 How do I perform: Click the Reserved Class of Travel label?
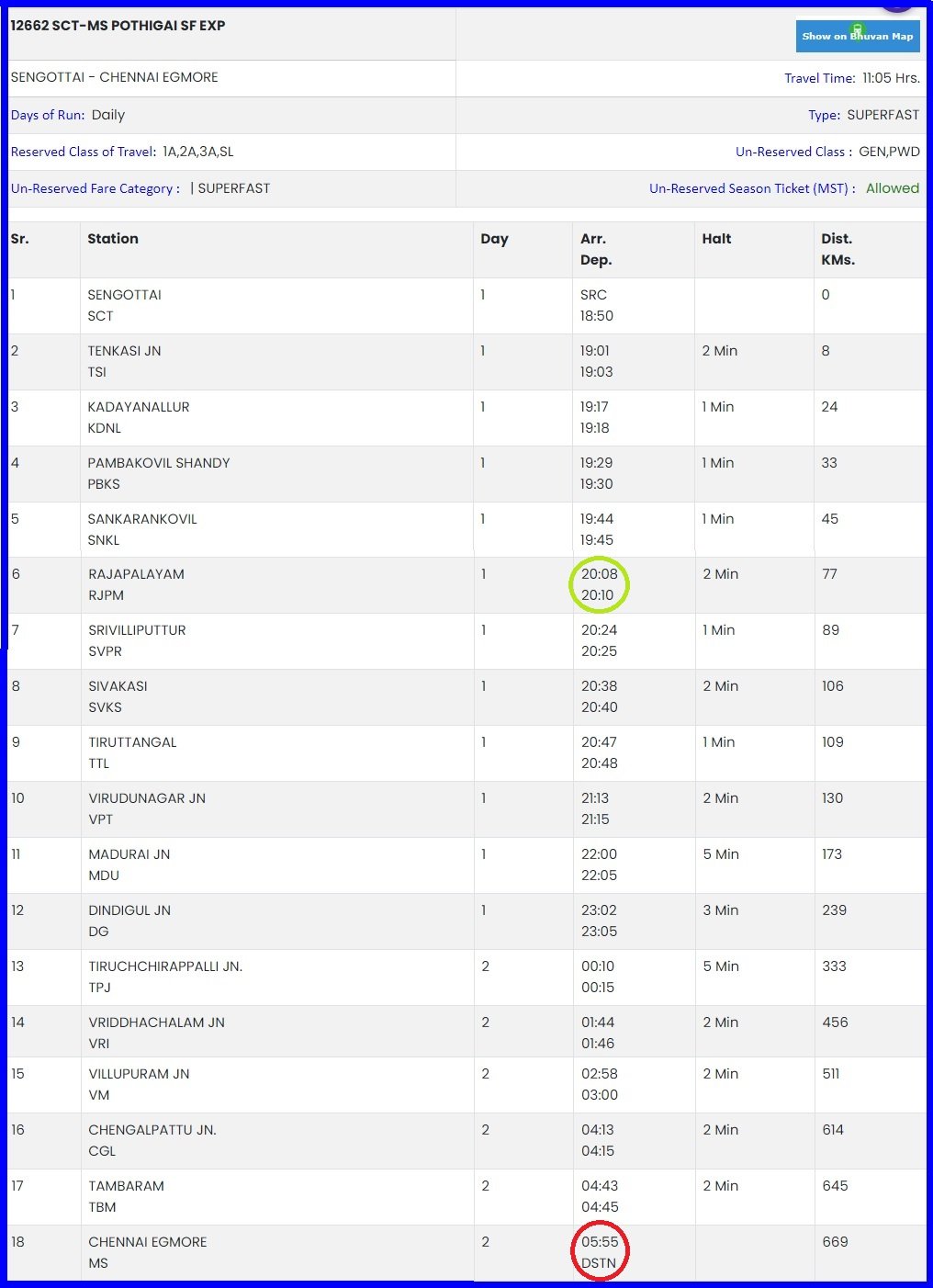(x=84, y=152)
